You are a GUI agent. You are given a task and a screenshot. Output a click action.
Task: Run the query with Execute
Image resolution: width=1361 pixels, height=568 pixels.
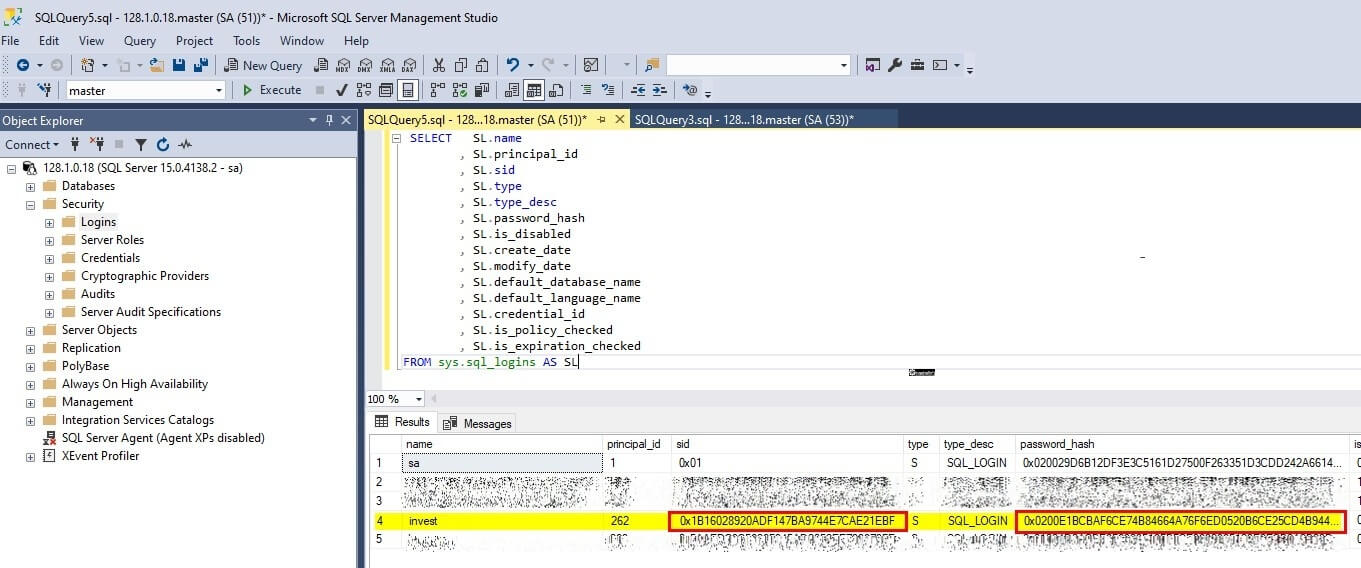click(272, 90)
